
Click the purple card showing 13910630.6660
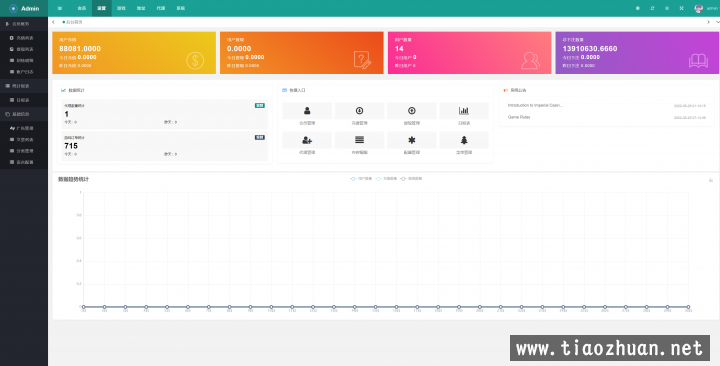pyautogui.click(x=637, y=52)
